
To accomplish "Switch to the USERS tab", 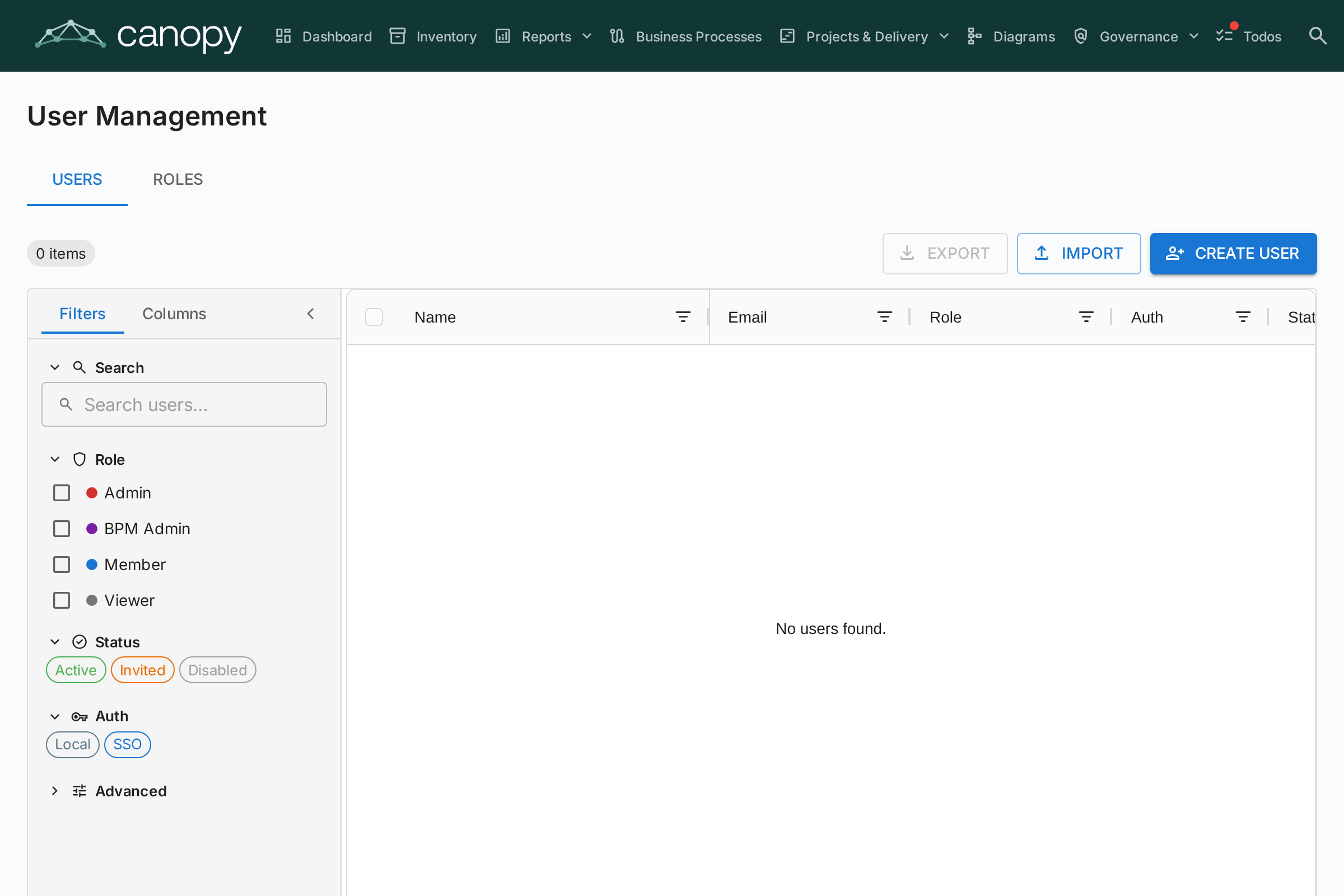I will coord(77,179).
